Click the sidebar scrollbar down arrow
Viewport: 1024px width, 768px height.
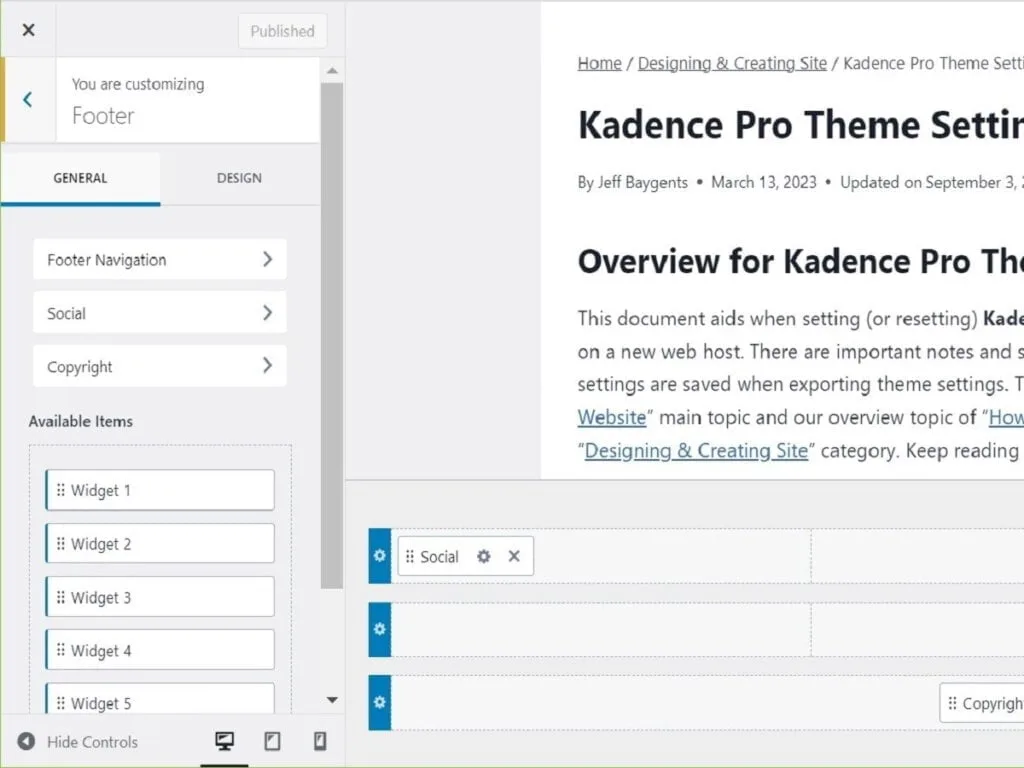(332, 699)
